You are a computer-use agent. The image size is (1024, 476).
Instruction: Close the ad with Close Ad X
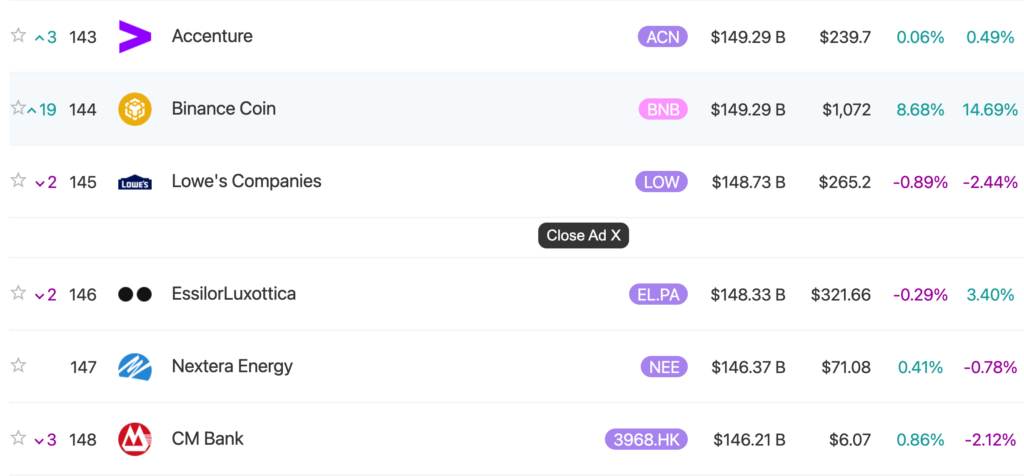pos(584,236)
